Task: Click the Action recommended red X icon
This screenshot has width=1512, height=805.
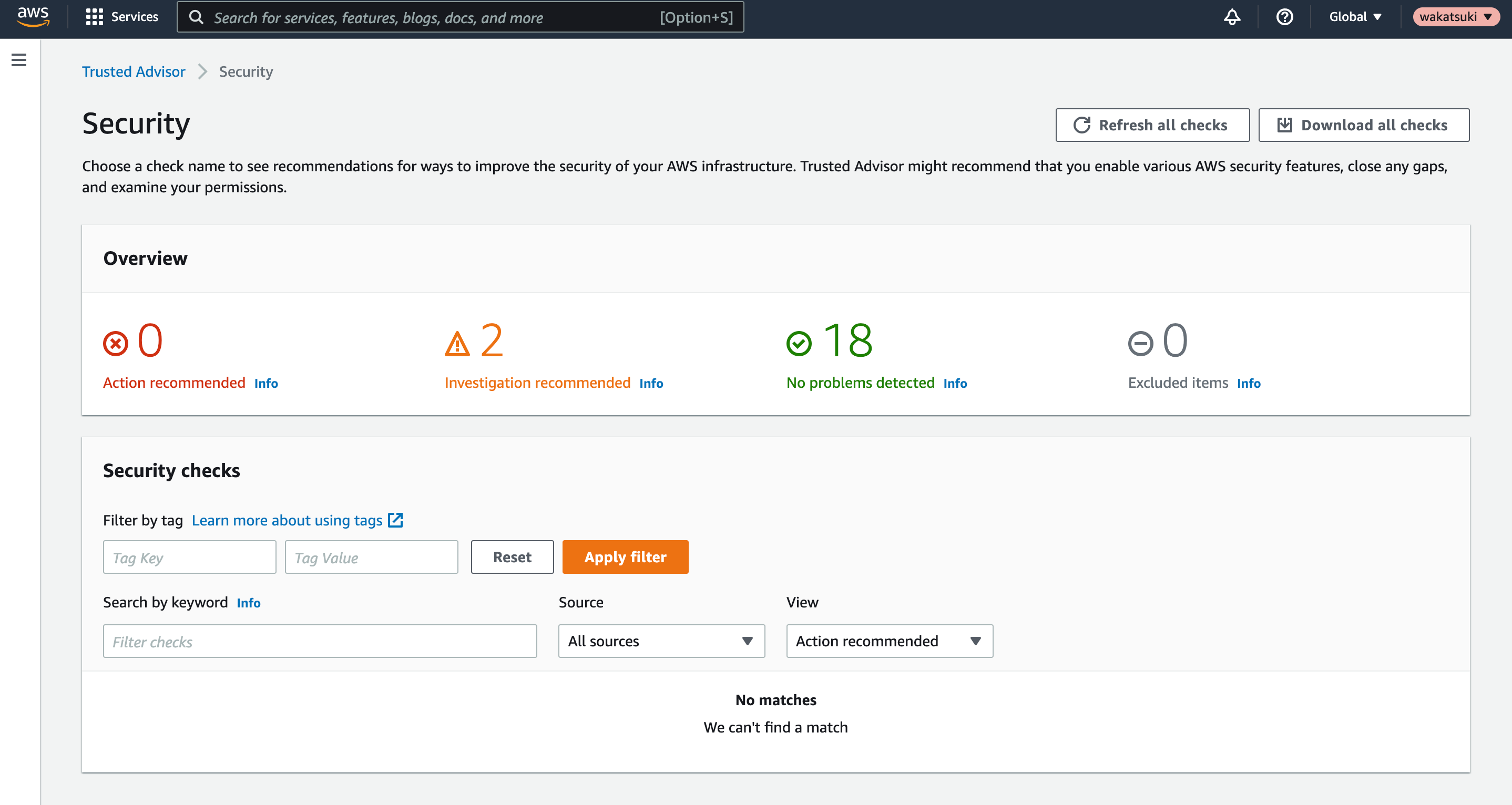Action: 116,343
